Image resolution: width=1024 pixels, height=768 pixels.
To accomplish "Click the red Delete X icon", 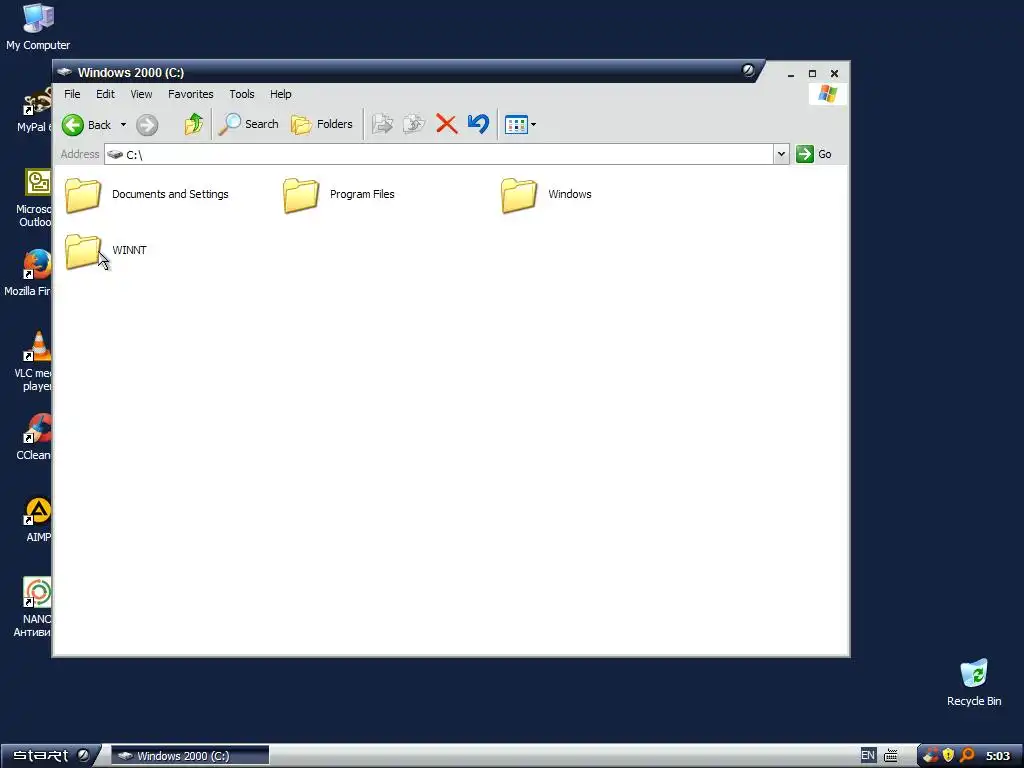I will (446, 124).
